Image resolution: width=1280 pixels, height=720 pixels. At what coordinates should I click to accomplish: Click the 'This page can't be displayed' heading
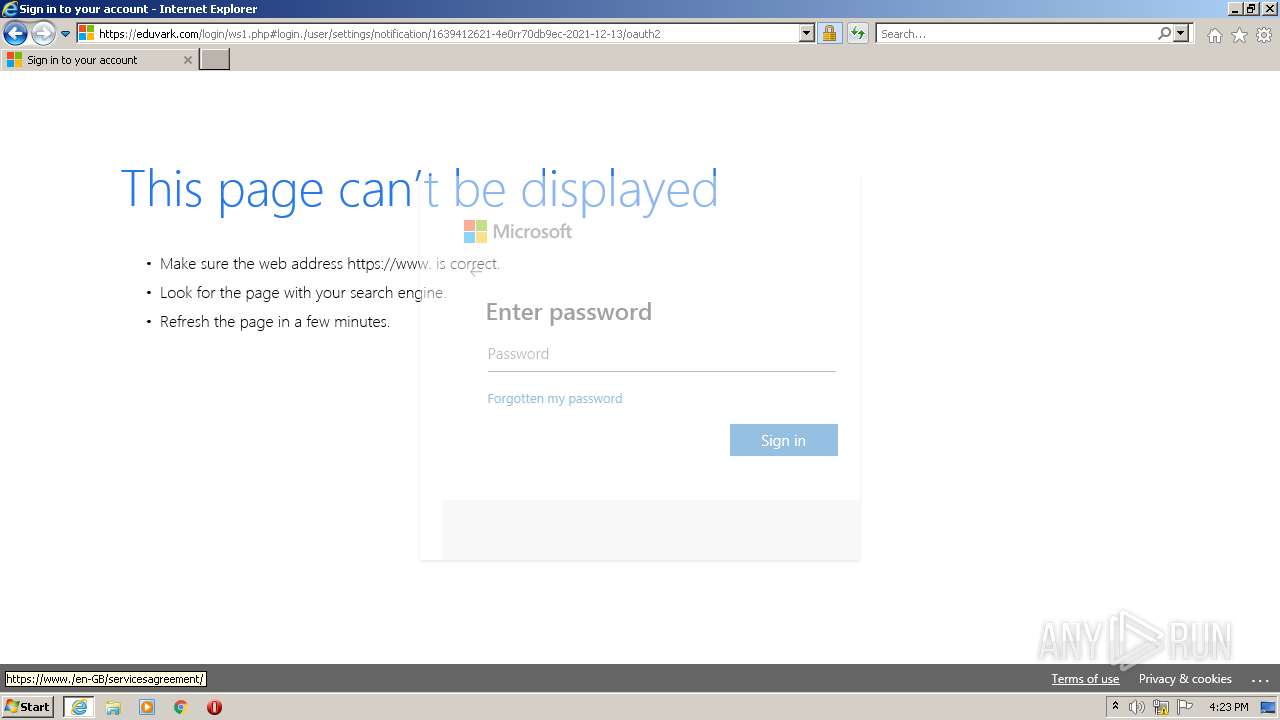coord(419,189)
